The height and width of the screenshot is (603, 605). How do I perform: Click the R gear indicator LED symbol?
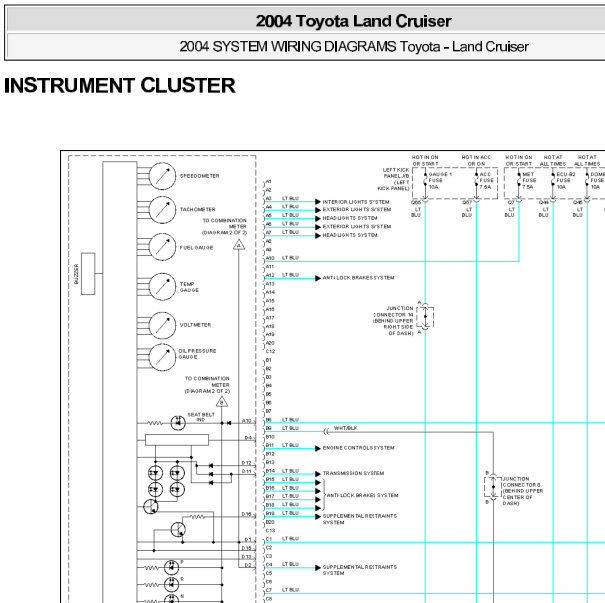pos(171,585)
